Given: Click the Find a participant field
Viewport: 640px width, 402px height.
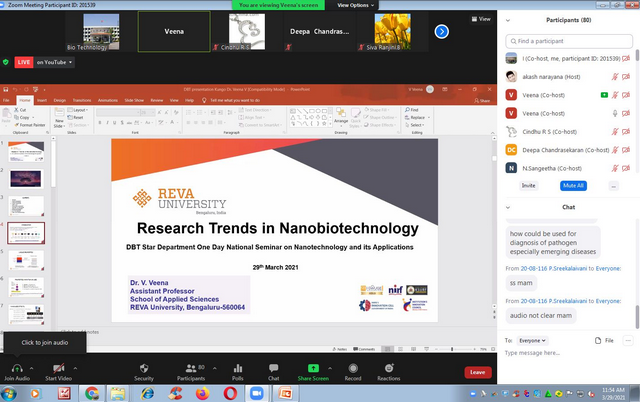Looking at the screenshot, I should [x=569, y=41].
